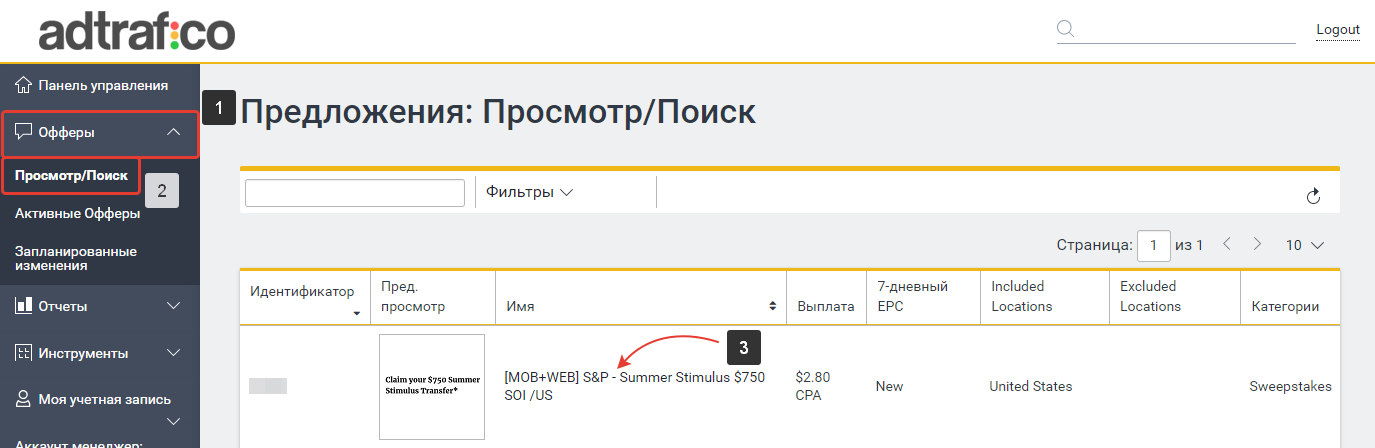Click the tools icon beside Инструменты
The width and height of the screenshot is (1375, 448).
click(24, 353)
